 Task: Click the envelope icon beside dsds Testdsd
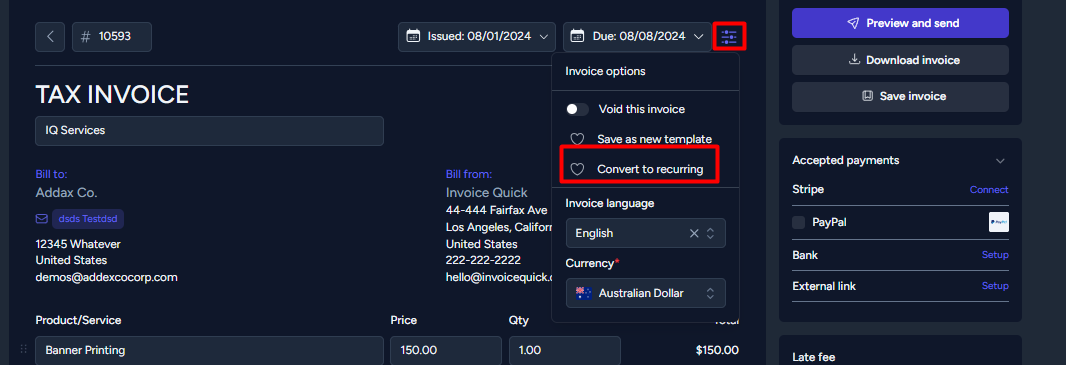(x=41, y=219)
